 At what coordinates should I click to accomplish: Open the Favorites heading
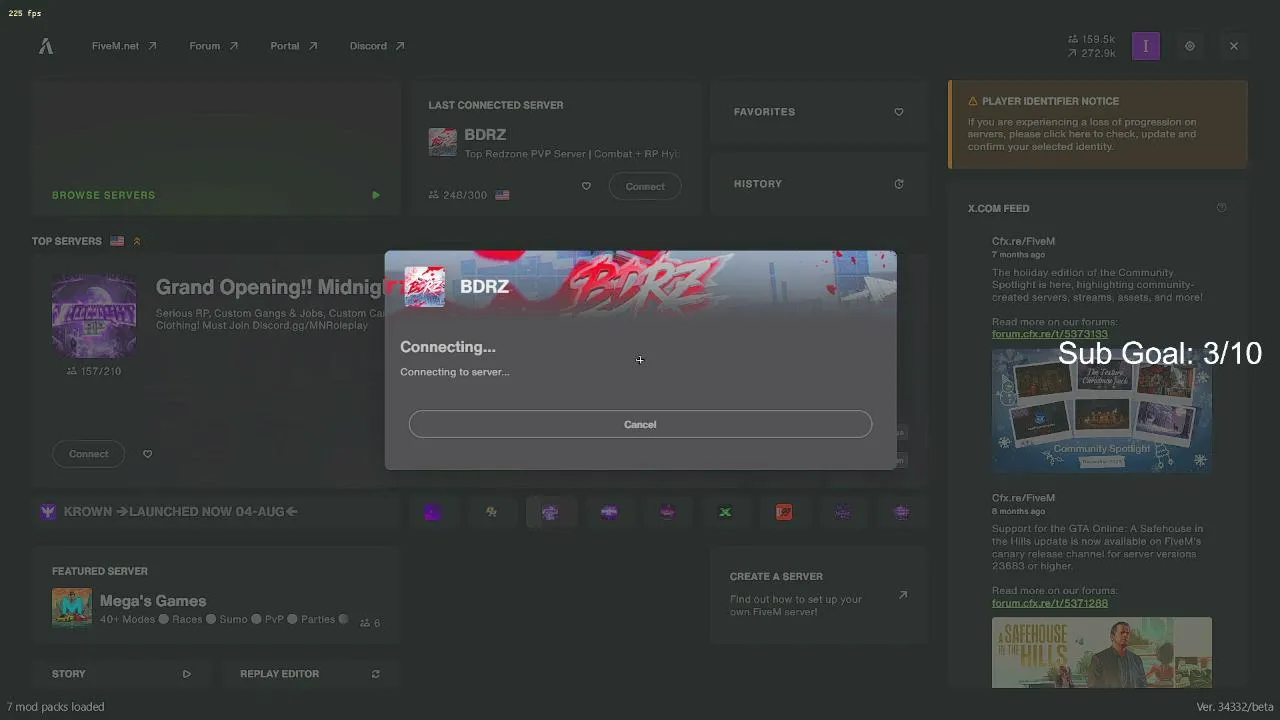(x=764, y=112)
